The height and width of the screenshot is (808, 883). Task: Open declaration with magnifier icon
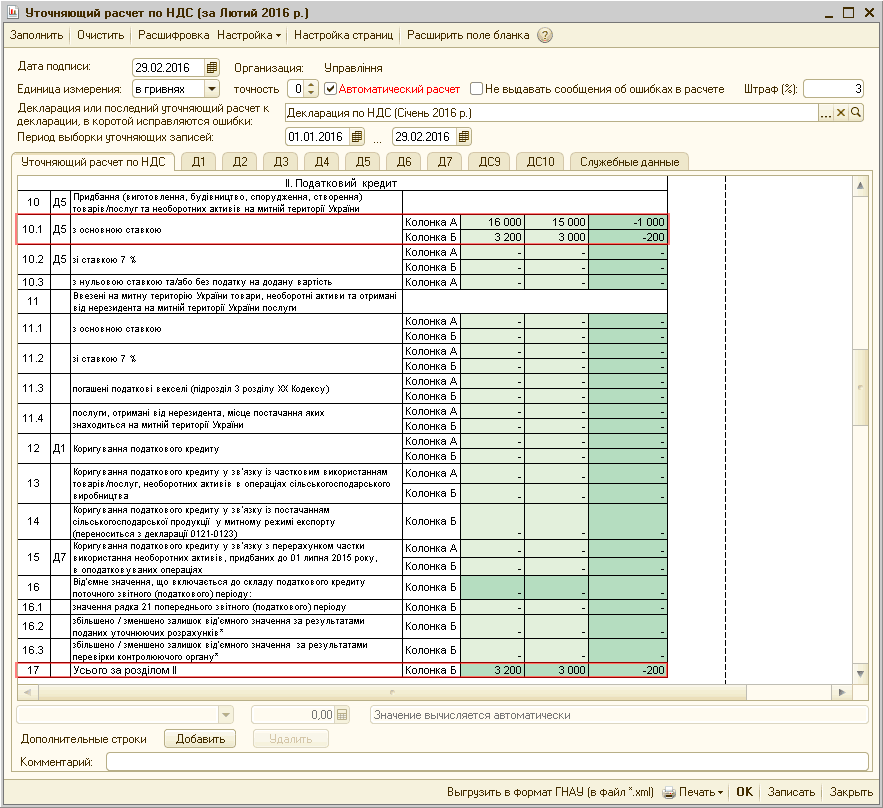pyautogui.click(x=856, y=113)
